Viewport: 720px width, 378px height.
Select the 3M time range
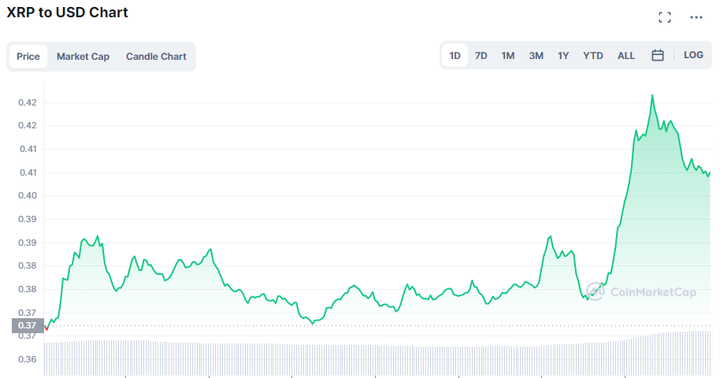[x=536, y=56]
